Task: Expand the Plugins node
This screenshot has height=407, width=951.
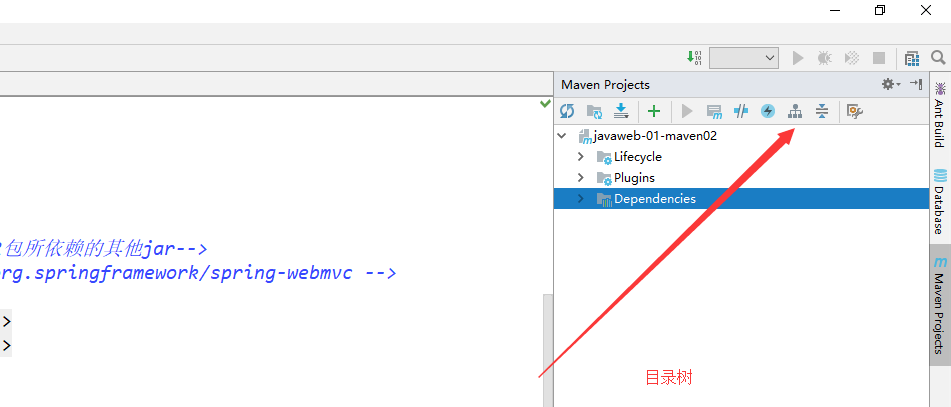Action: [x=581, y=178]
